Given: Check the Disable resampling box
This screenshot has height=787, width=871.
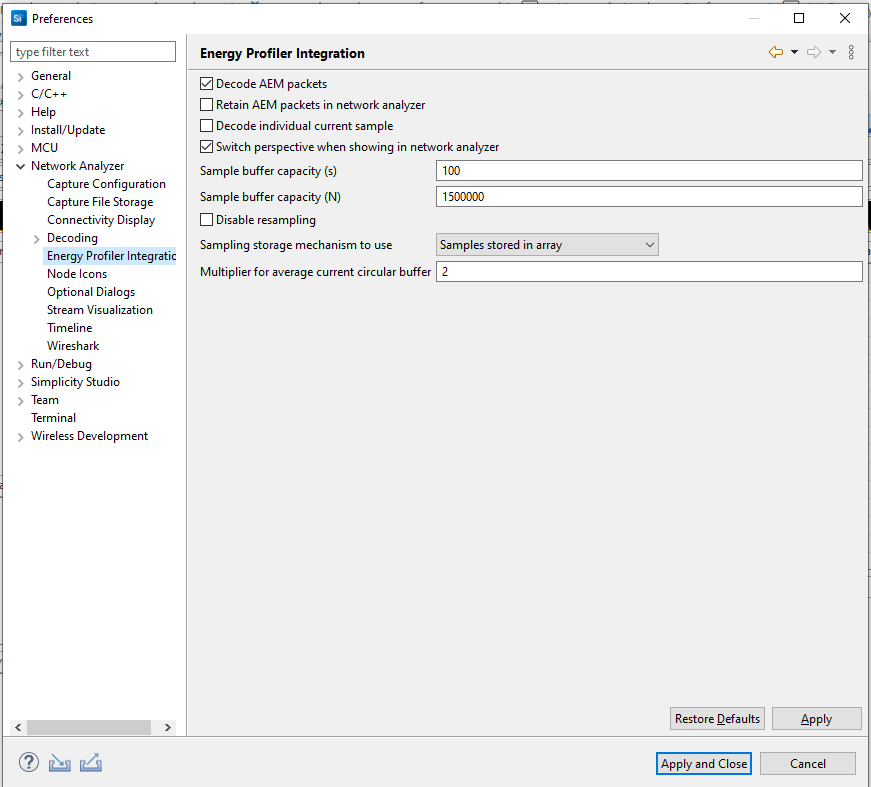Looking at the screenshot, I should coord(206,219).
